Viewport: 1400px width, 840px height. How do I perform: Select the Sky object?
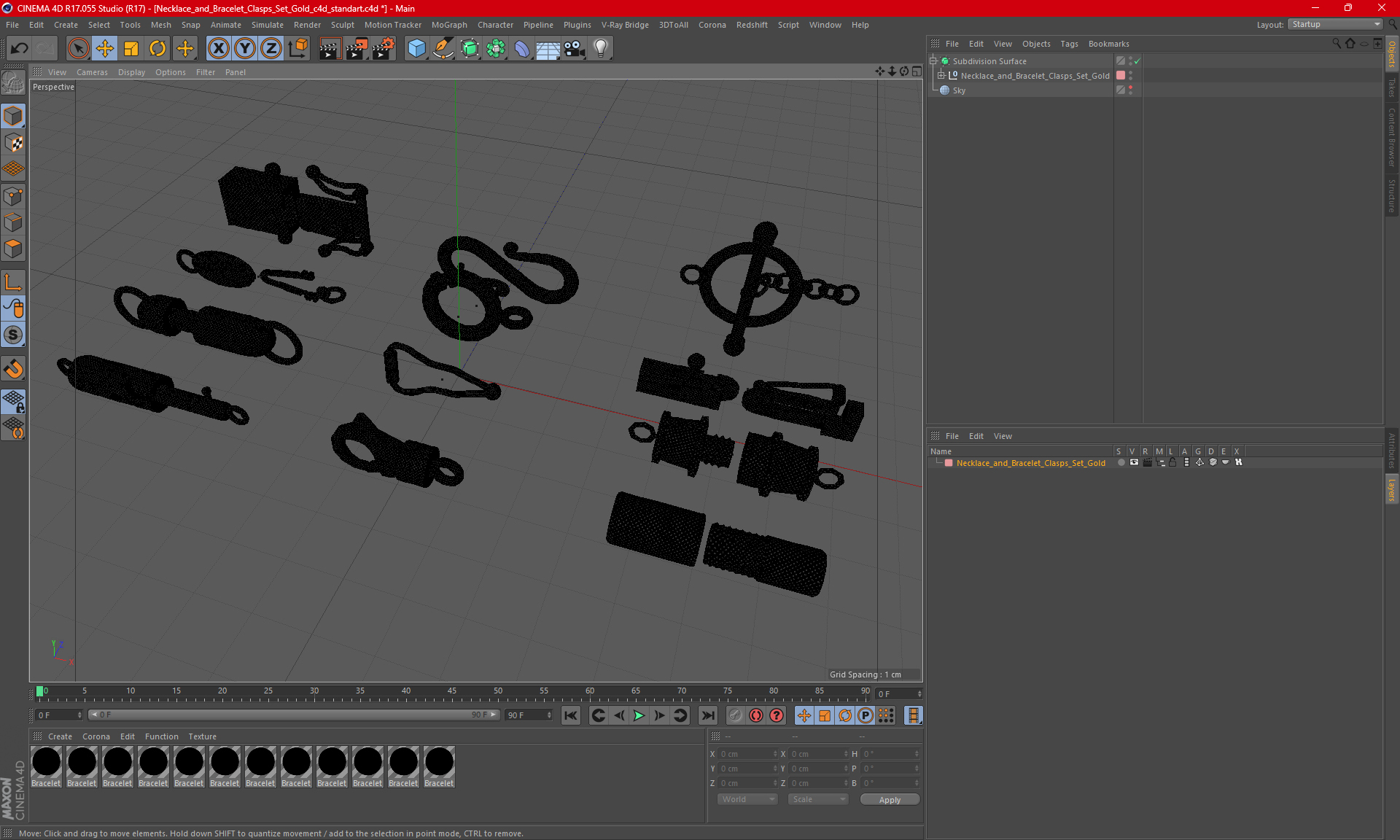(x=959, y=90)
